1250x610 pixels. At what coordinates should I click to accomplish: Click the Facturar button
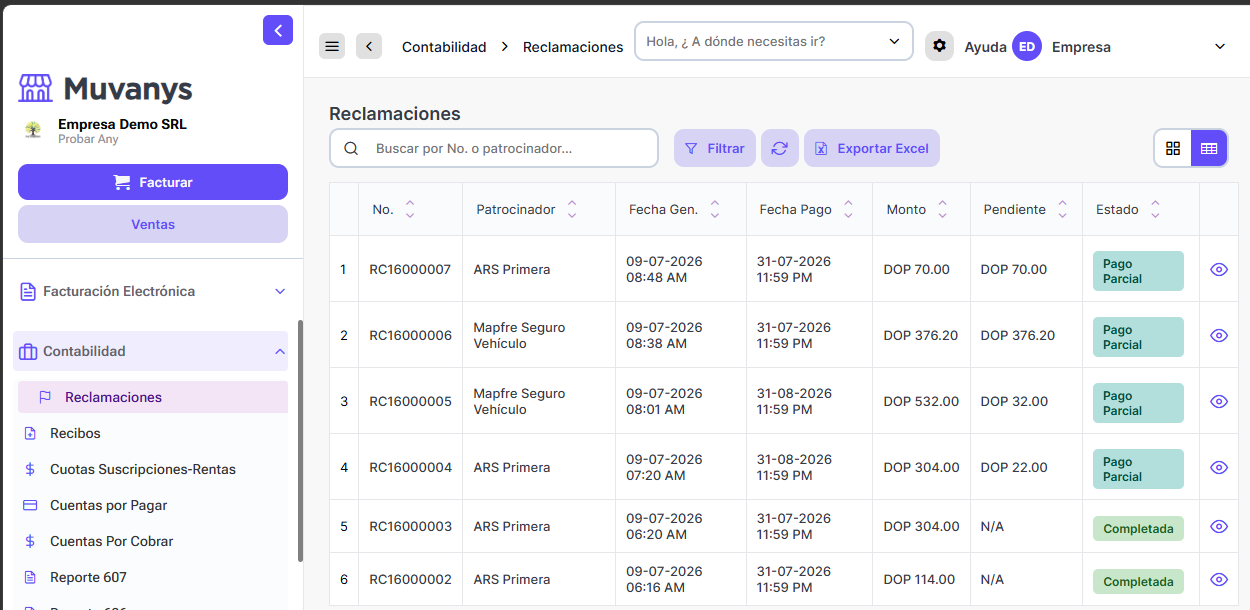click(153, 182)
